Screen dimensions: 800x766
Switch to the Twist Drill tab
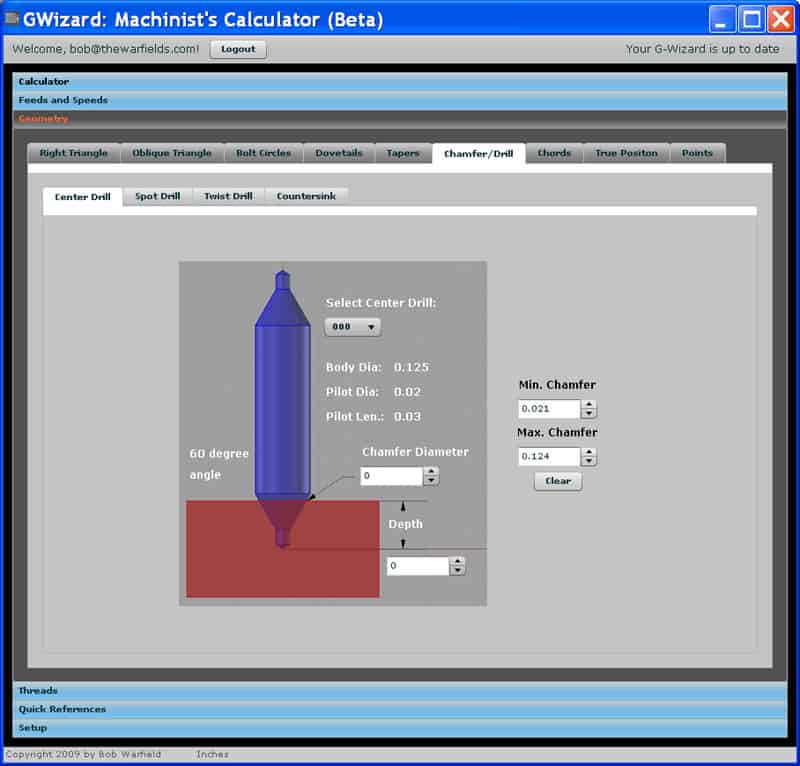tap(228, 196)
